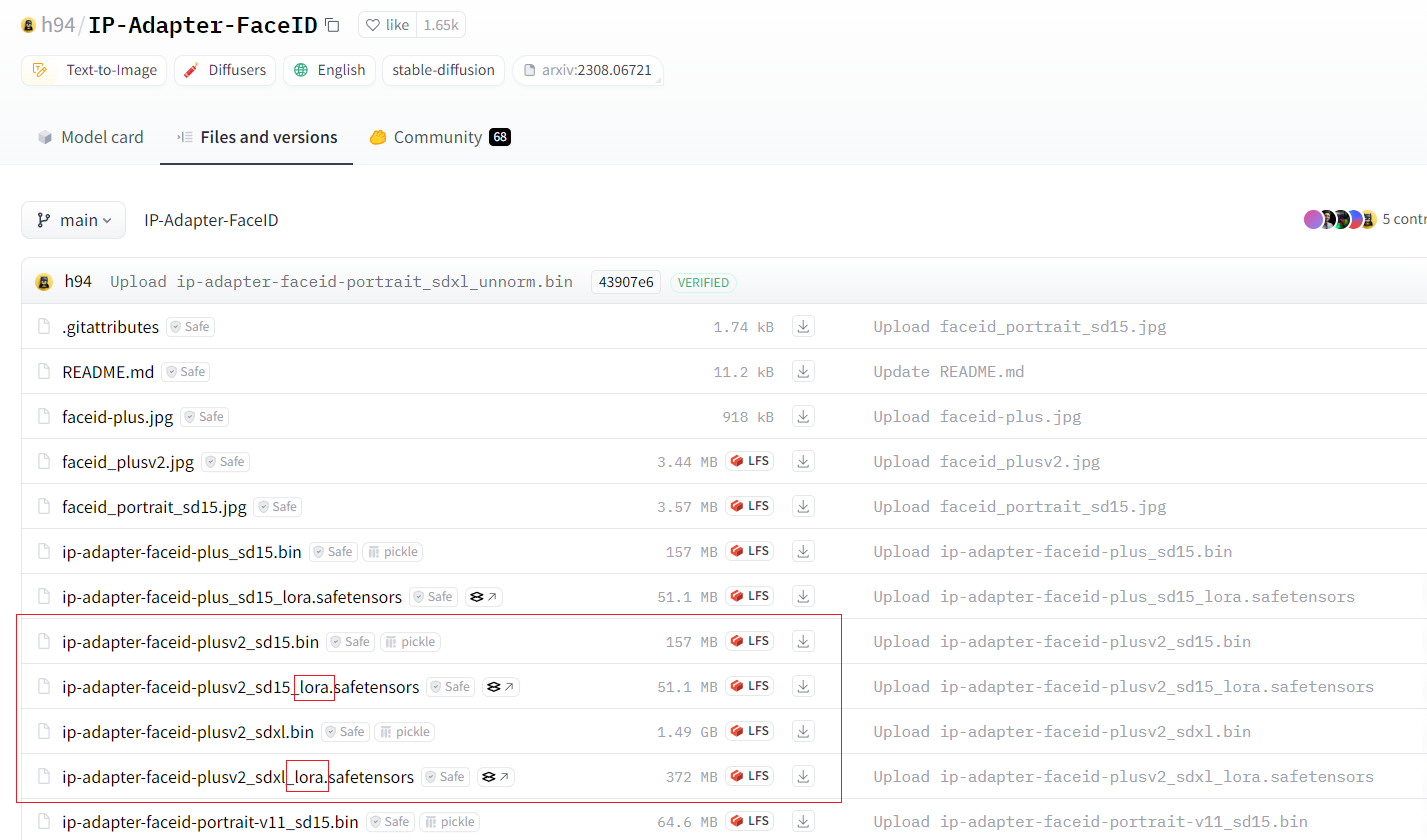The height and width of the screenshot is (840, 1427).
Task: Open latest commit message for portrait_sdxl_unnorm.bin
Action: pos(341,282)
